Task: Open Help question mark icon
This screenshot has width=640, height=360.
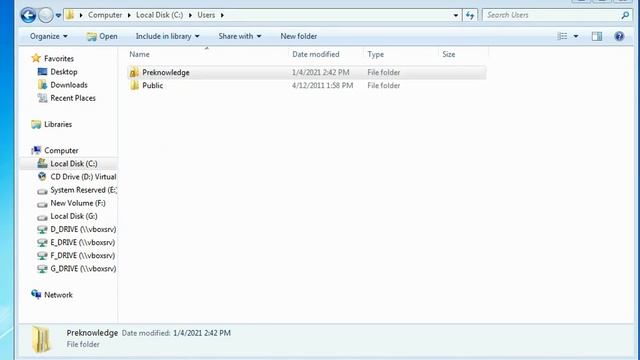Action: click(x=619, y=36)
